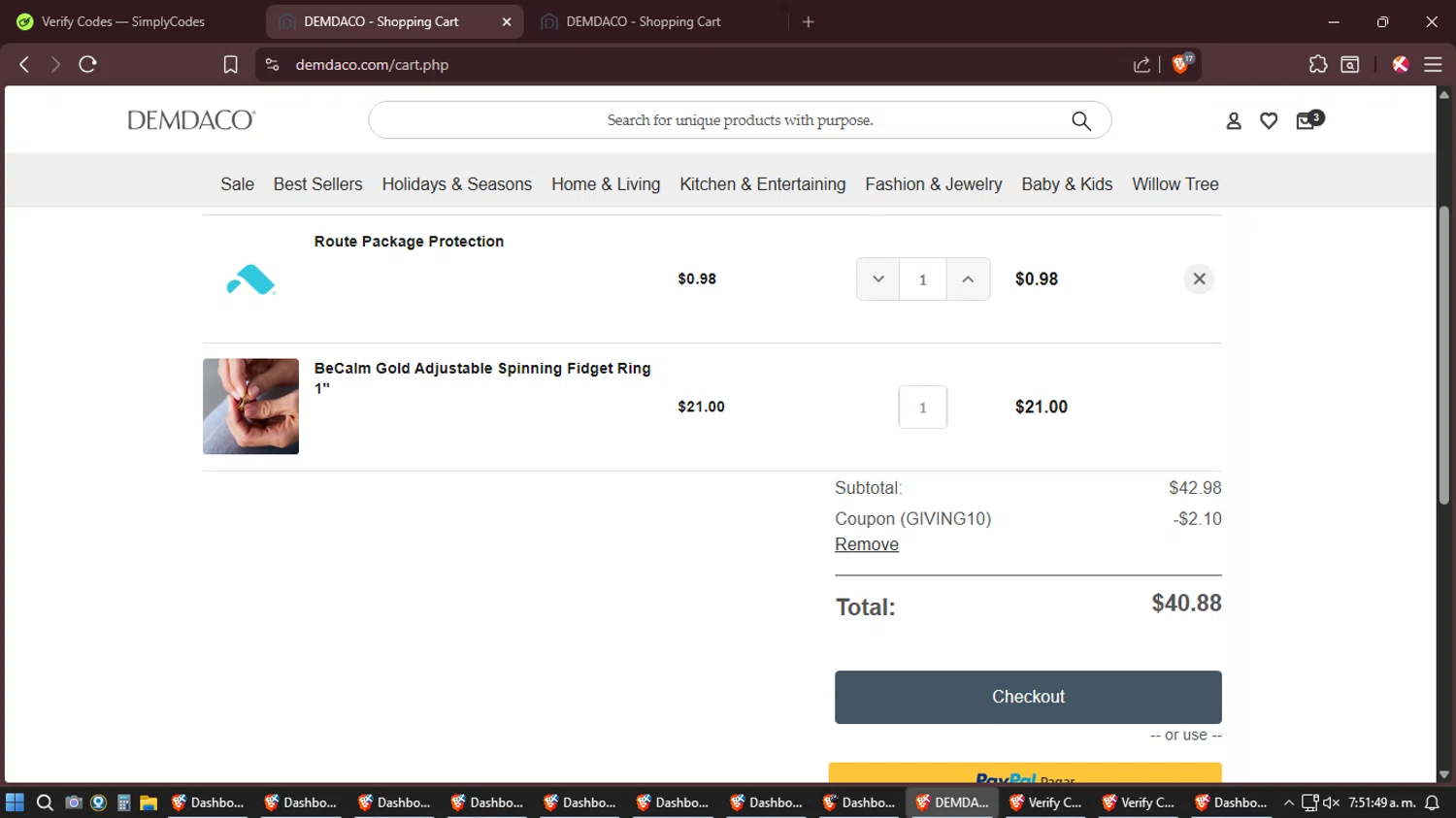
Task: Click the search magnifier icon in DEMDACO search
Action: coord(1080,120)
